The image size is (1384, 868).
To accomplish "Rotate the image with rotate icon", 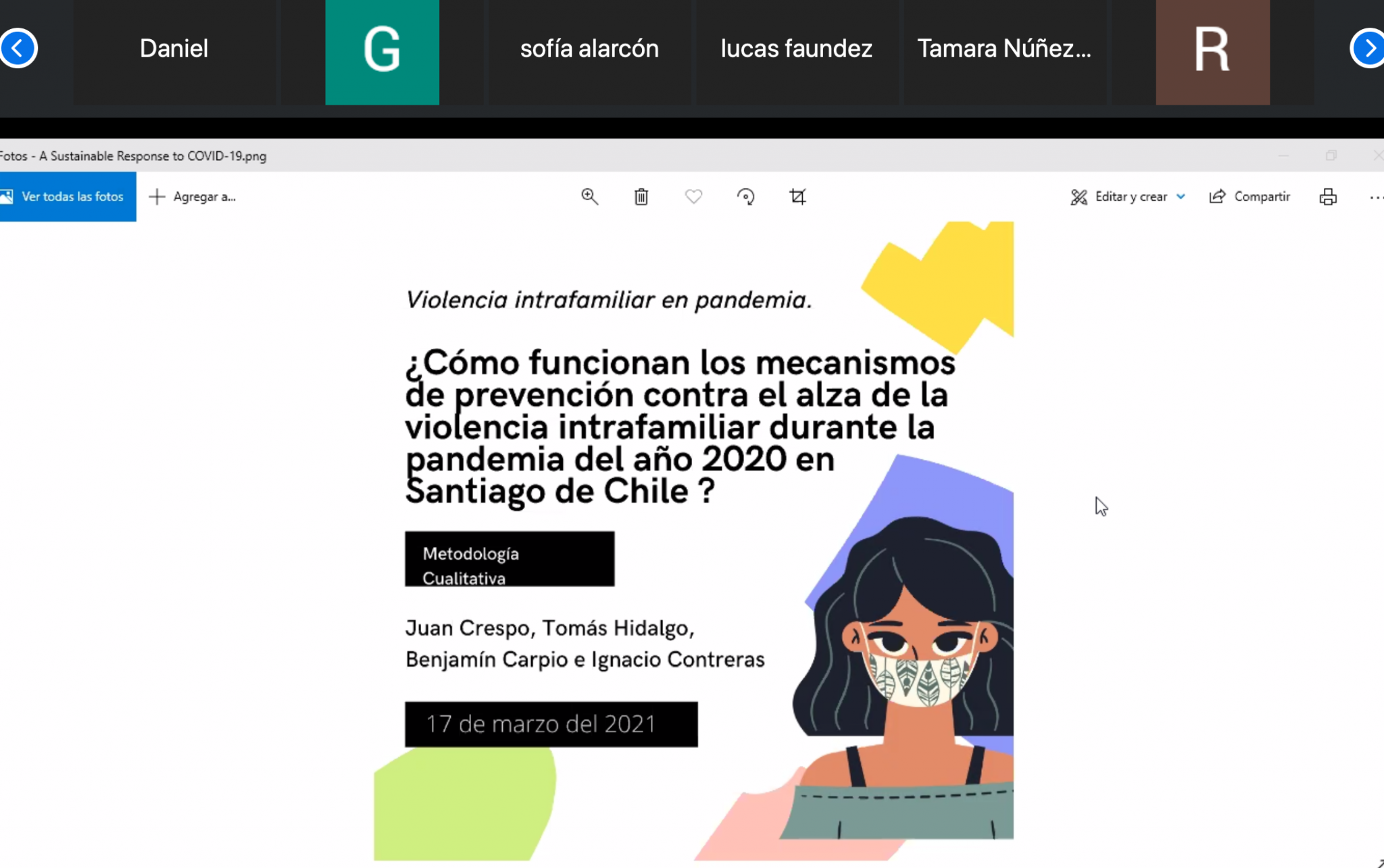I will tap(745, 197).
